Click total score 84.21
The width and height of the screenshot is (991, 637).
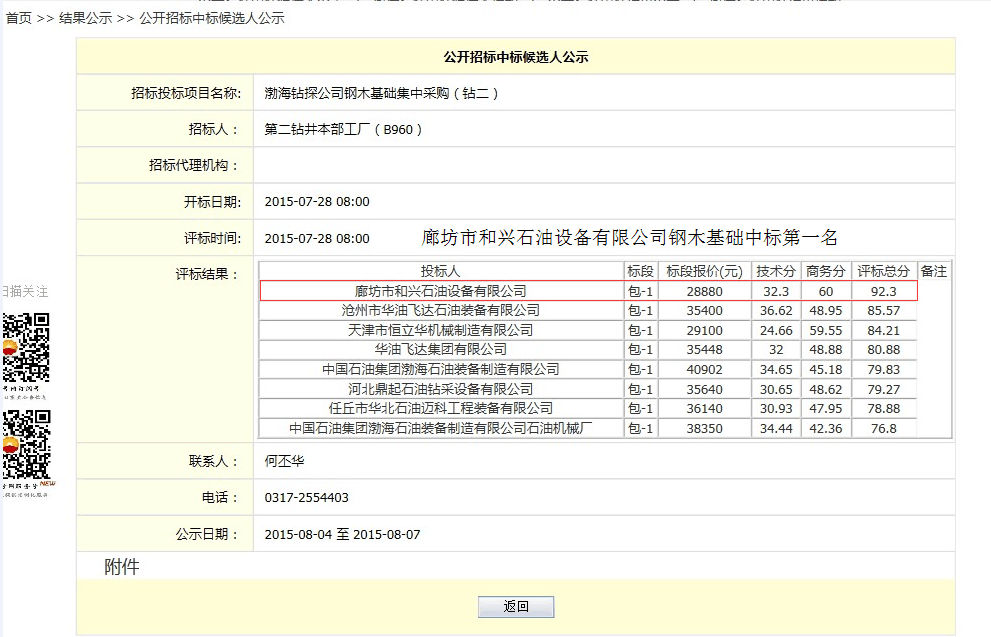pos(884,331)
